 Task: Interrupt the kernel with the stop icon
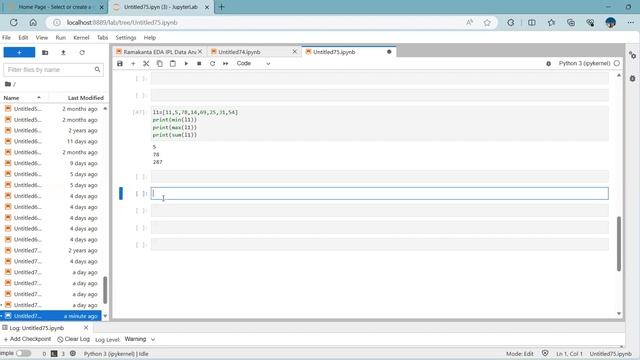pyautogui.click(x=199, y=64)
